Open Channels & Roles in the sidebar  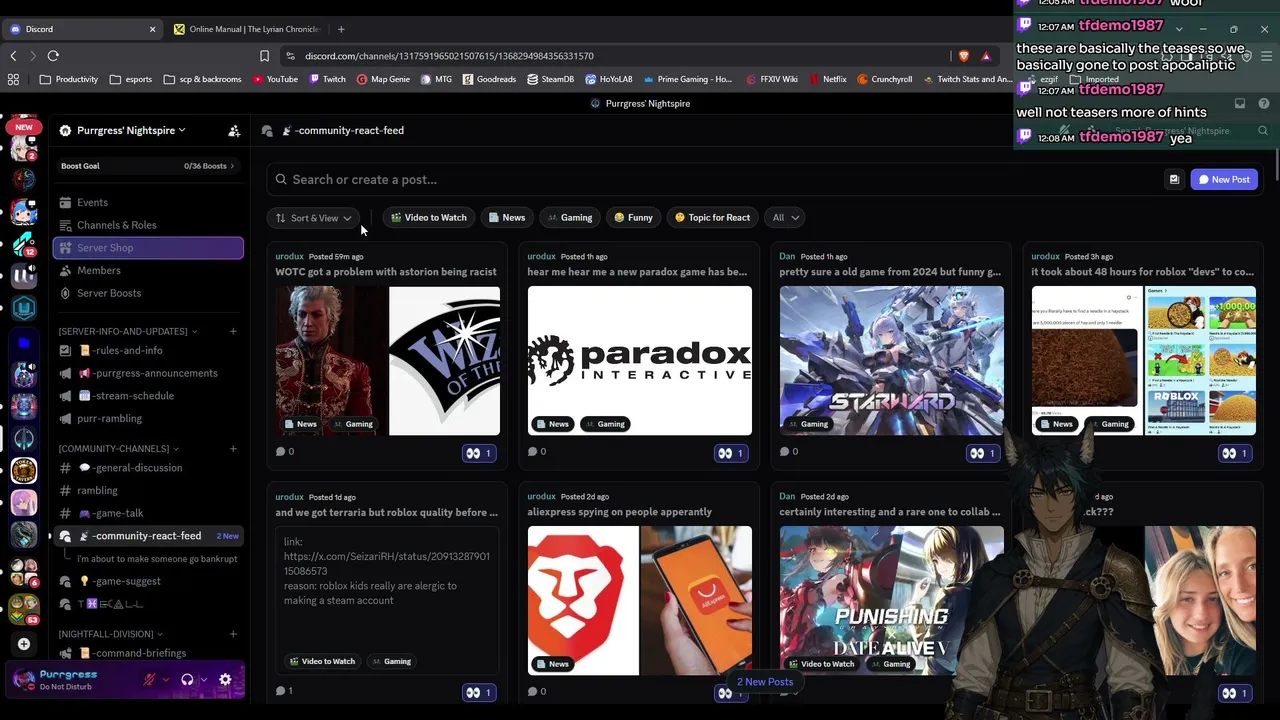point(148,225)
